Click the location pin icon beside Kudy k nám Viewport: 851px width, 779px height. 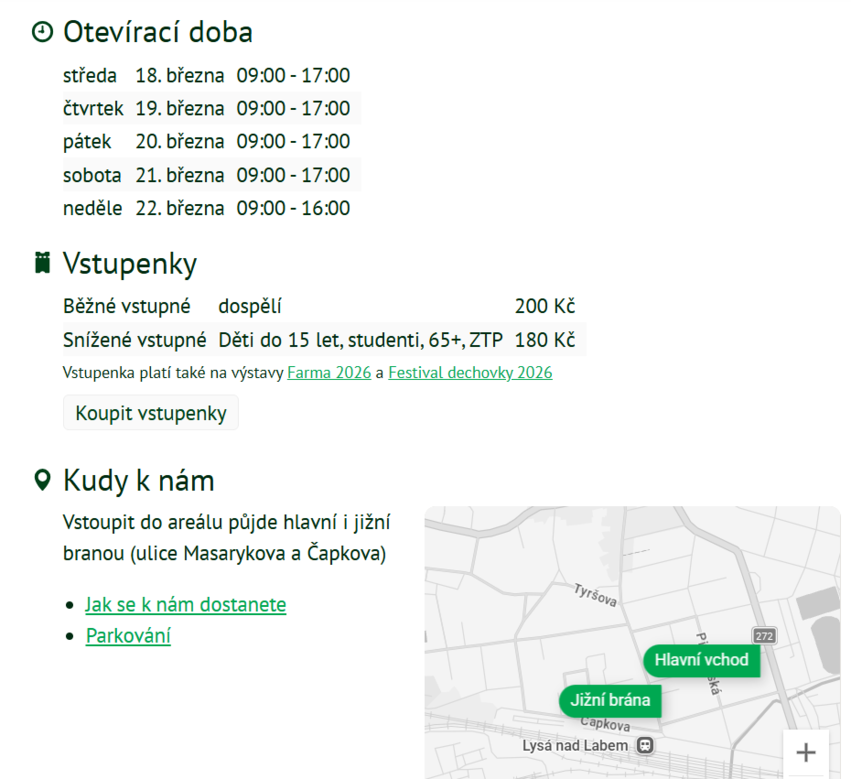pyautogui.click(x=42, y=481)
